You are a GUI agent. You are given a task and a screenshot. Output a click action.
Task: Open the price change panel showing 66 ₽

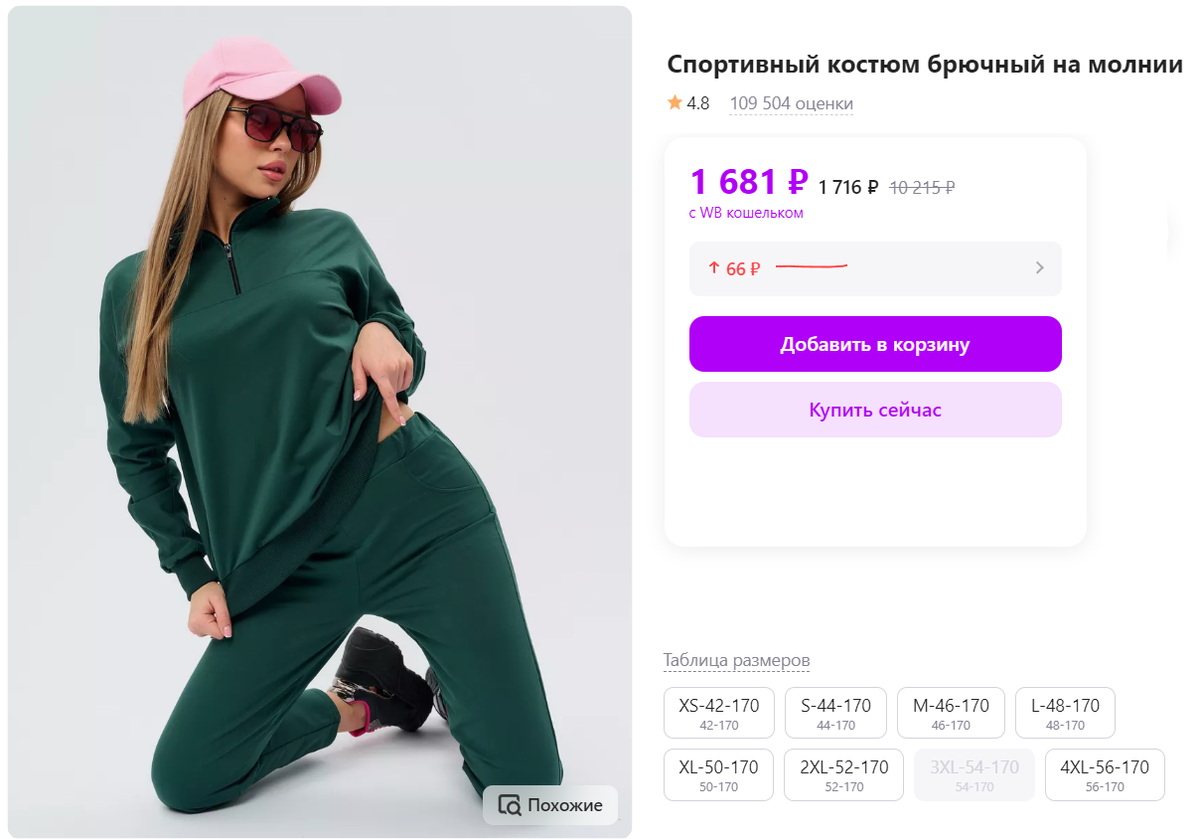(x=875, y=268)
